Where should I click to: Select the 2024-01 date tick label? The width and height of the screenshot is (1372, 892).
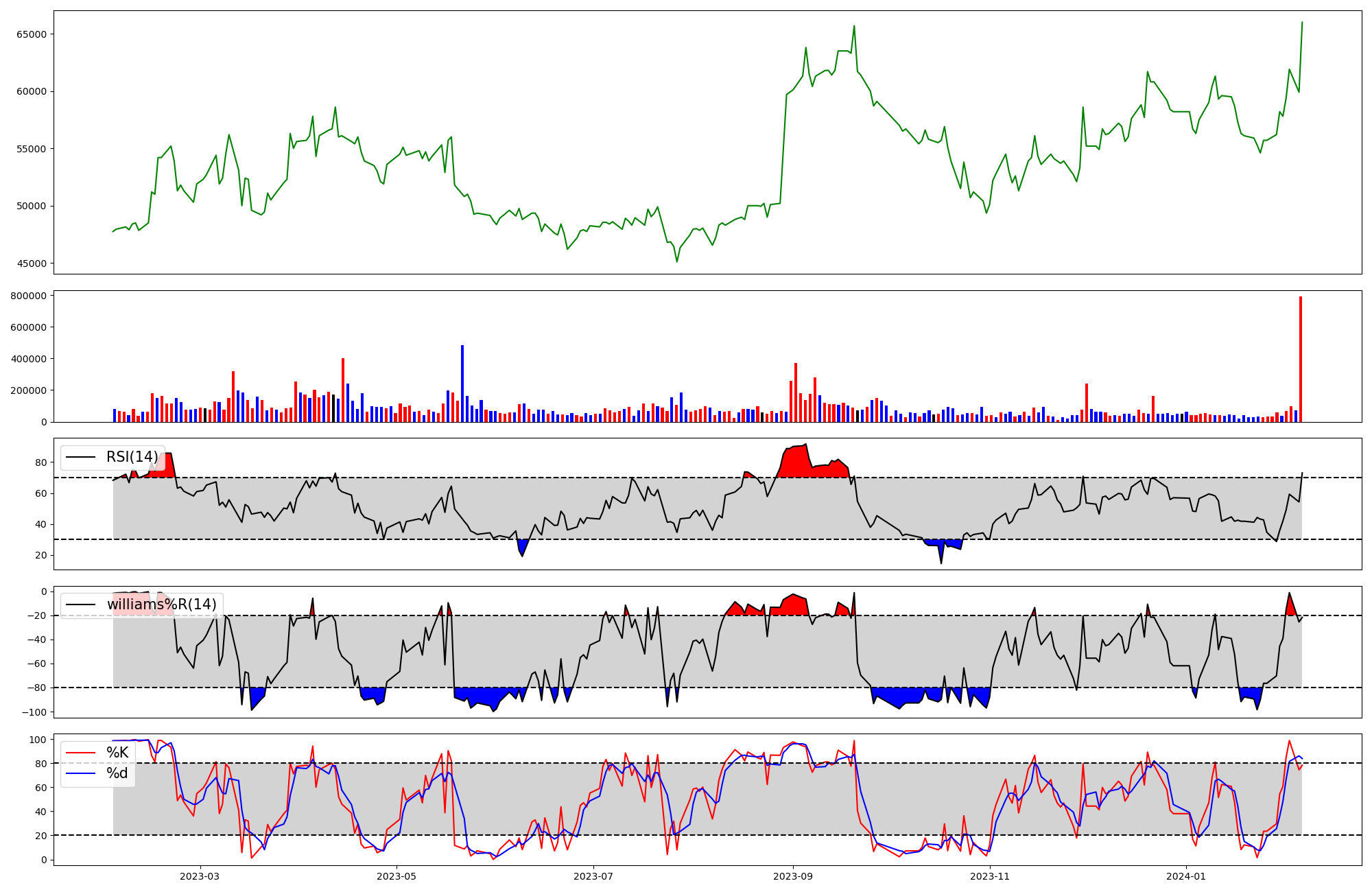tap(1186, 876)
